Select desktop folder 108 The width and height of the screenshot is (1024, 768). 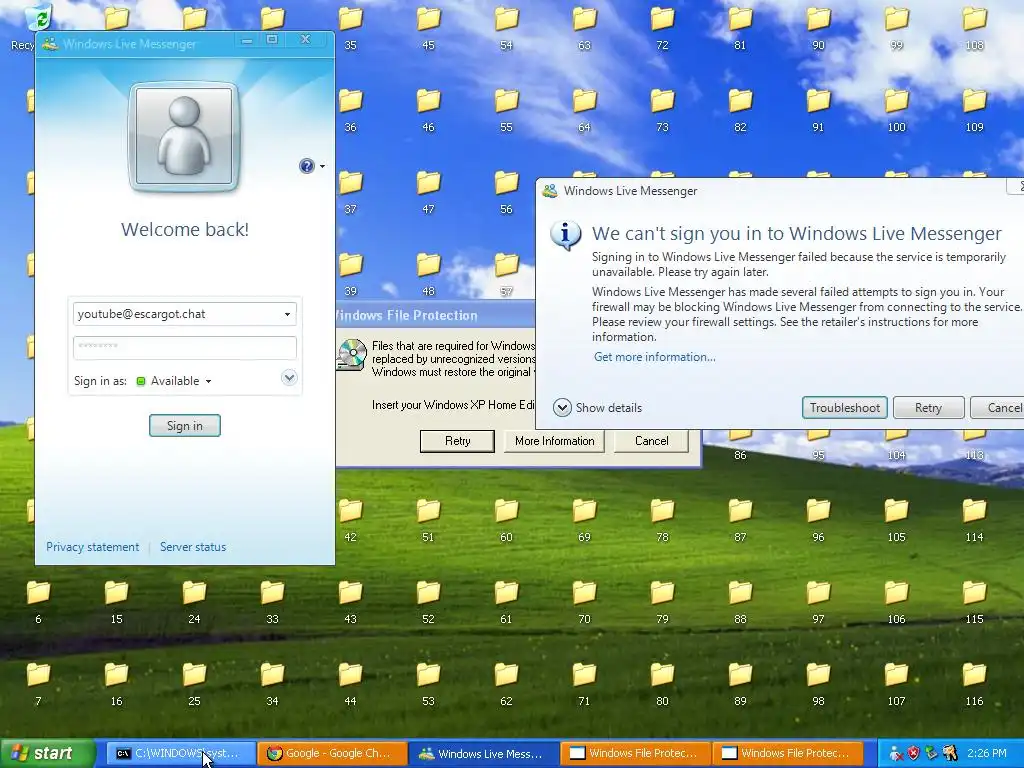(974, 28)
